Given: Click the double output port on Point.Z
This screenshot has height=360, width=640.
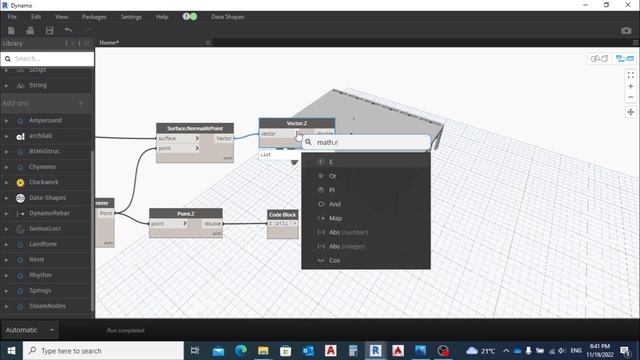Looking at the screenshot, I should tap(212, 224).
